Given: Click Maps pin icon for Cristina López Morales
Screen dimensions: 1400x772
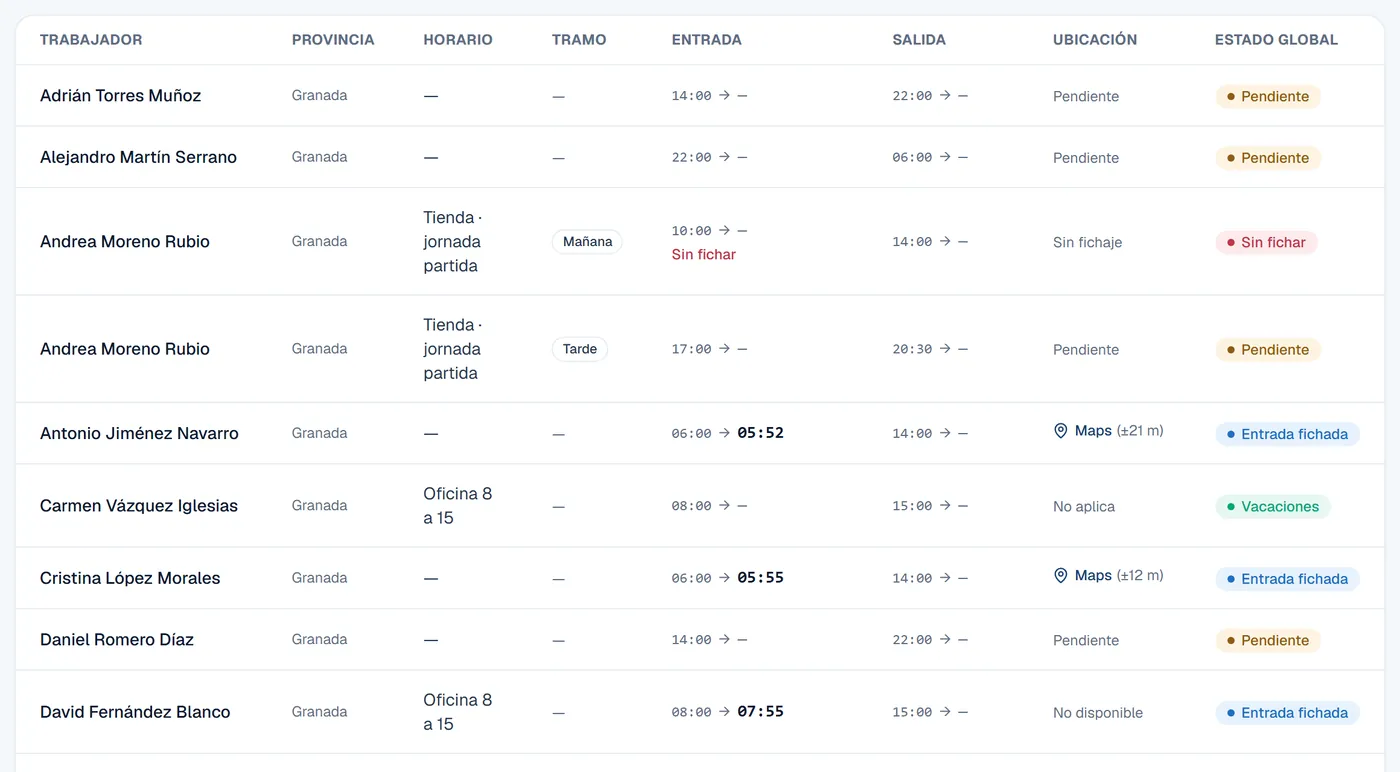Looking at the screenshot, I should click(1061, 576).
